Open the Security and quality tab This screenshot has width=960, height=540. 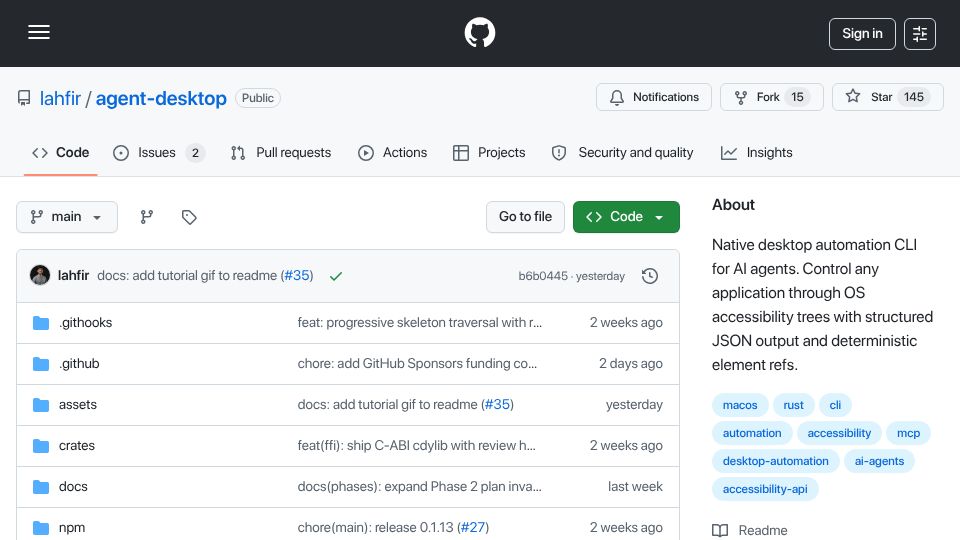coord(623,152)
